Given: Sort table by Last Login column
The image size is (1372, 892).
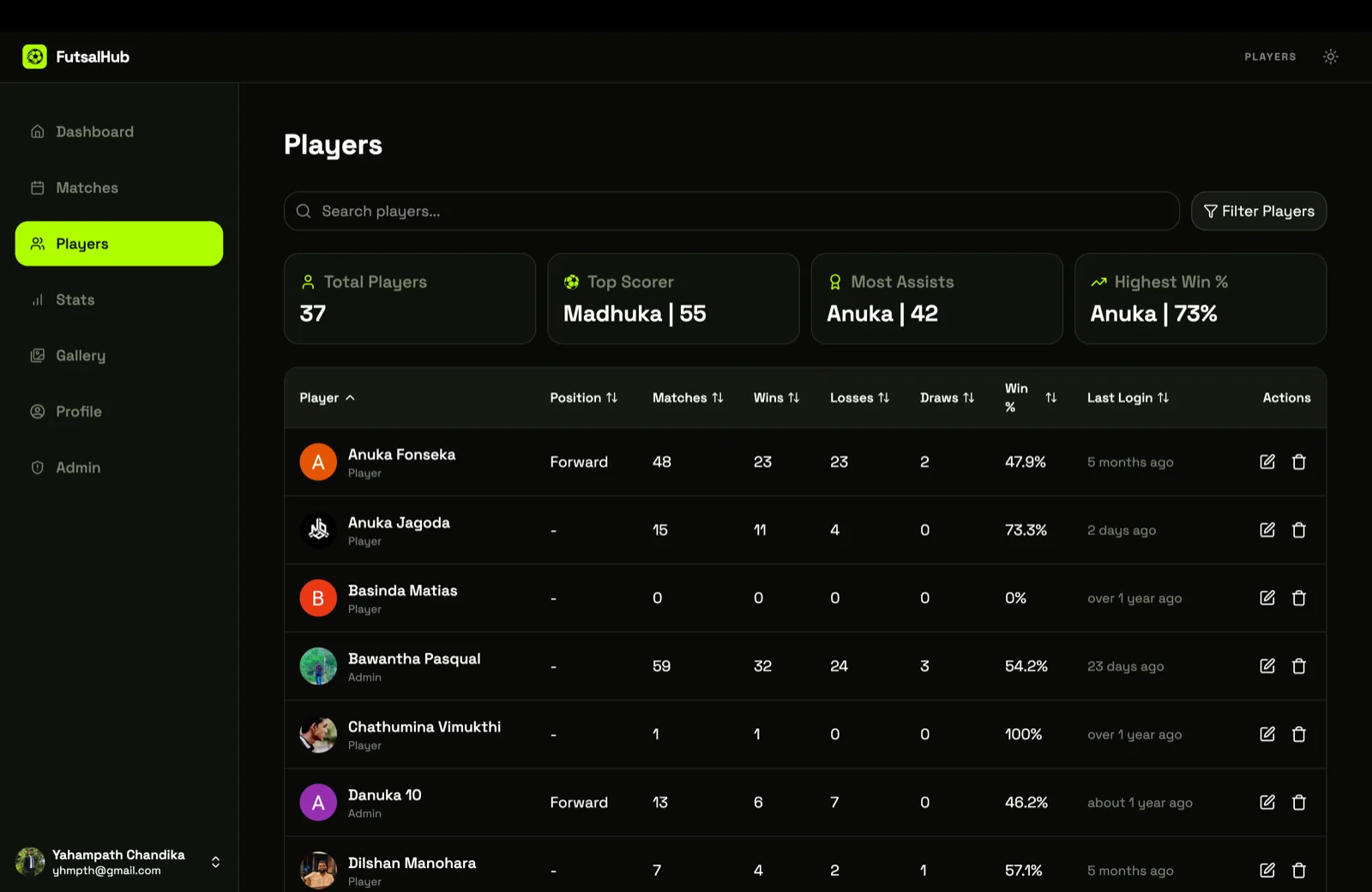Looking at the screenshot, I should click(1128, 398).
